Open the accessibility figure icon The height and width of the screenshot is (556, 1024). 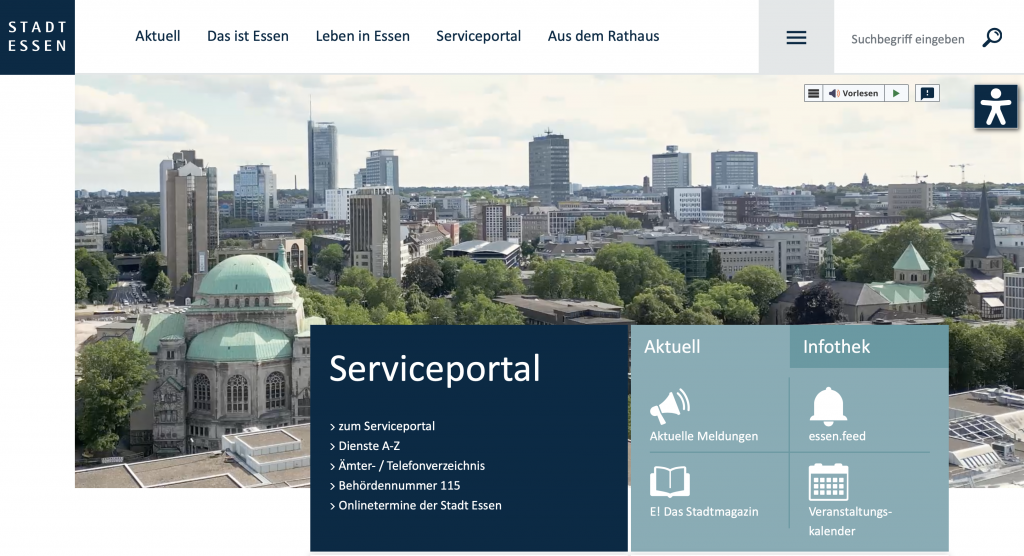coord(995,106)
